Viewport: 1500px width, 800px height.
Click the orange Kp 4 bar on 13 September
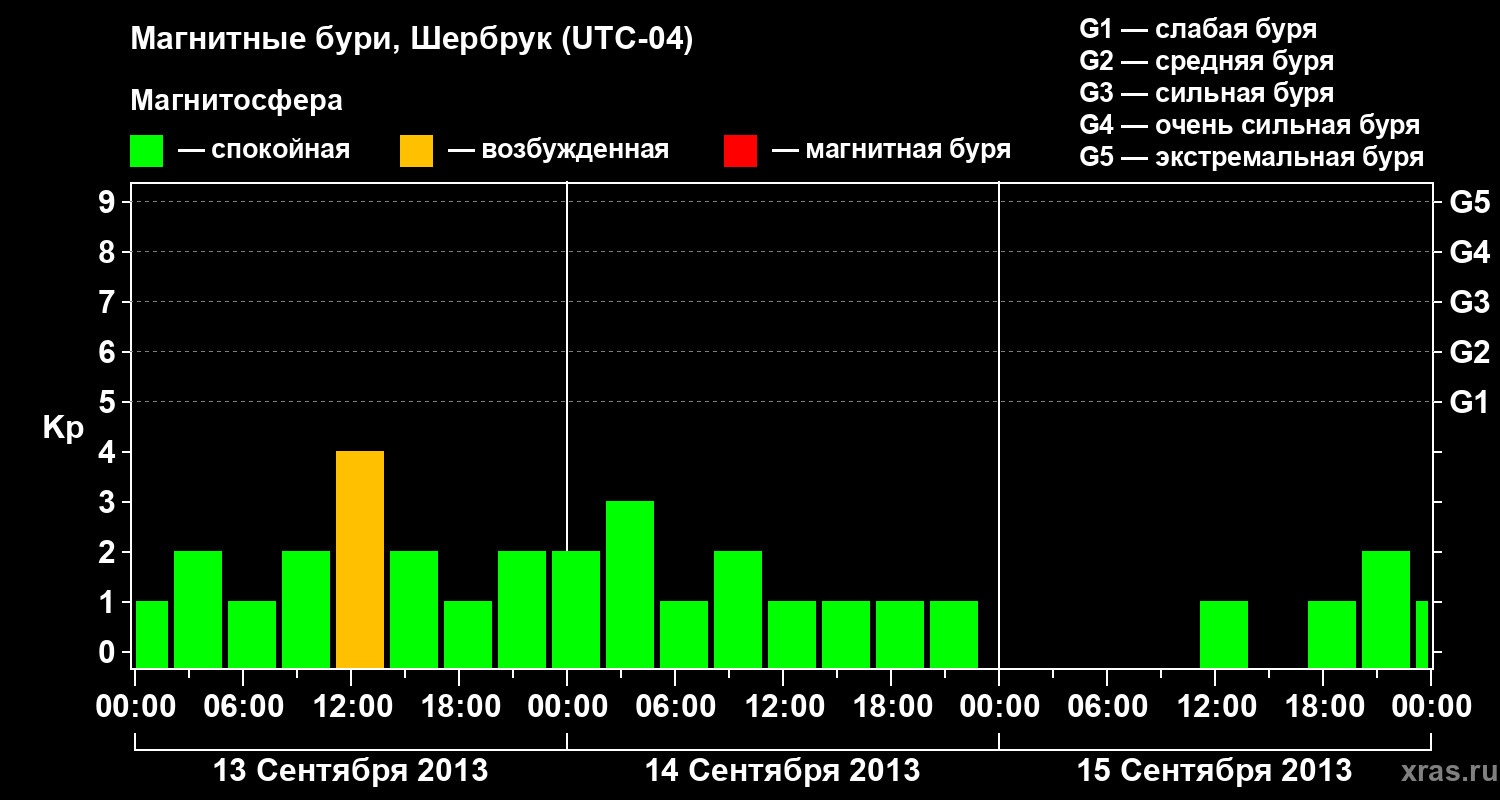360,560
